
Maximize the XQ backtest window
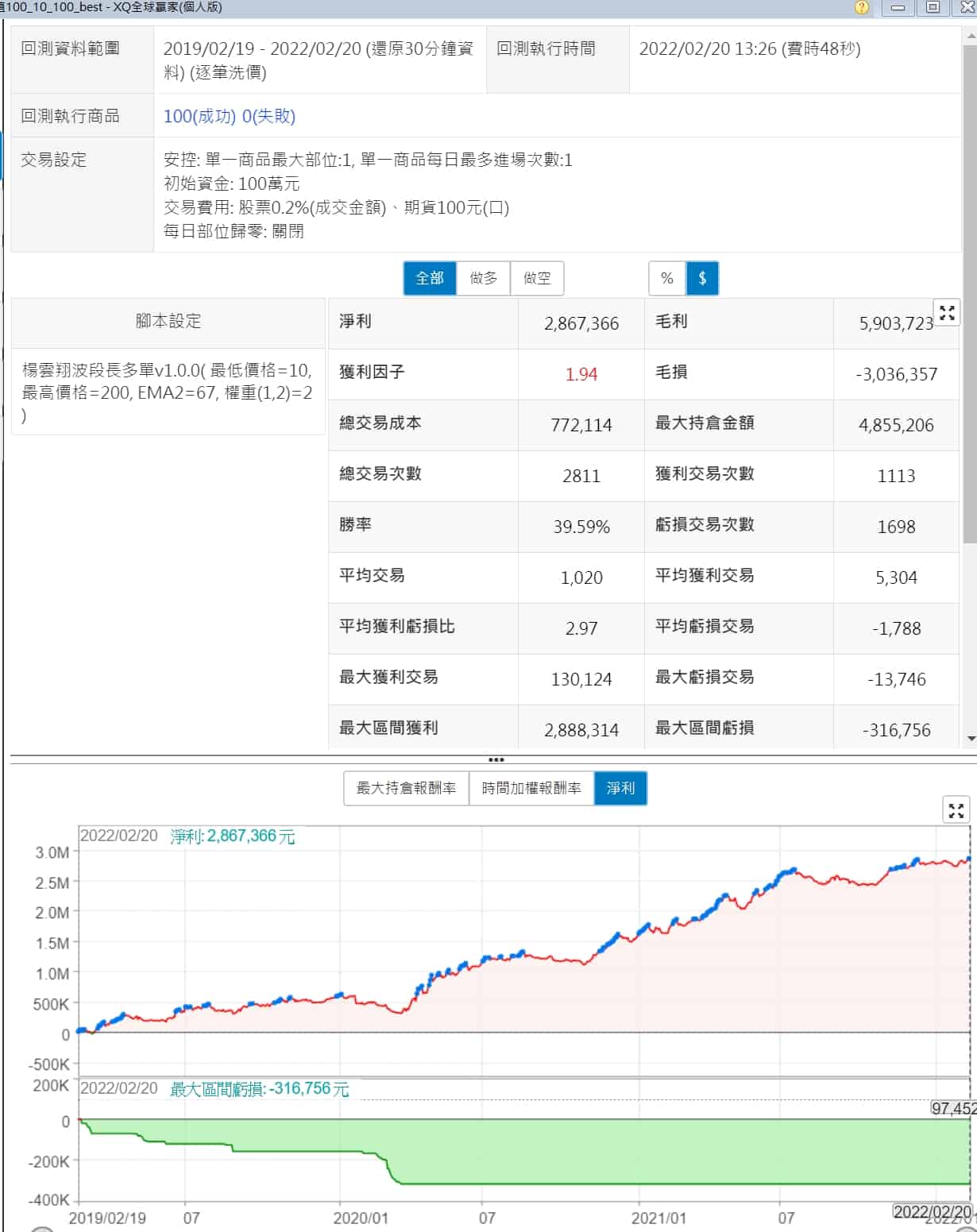tap(933, 8)
